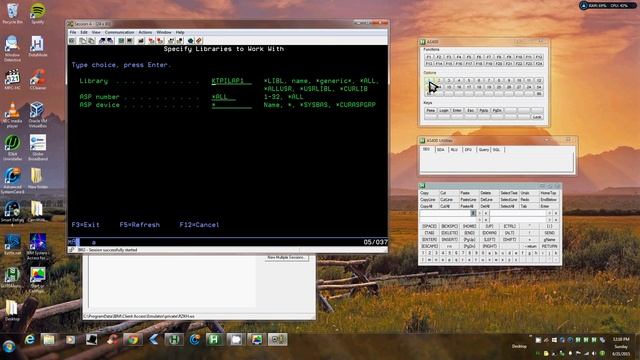Image resolution: width=640 pixels, height=360 pixels.
Task: Click the [CTRL] key button
Action: 509,226
